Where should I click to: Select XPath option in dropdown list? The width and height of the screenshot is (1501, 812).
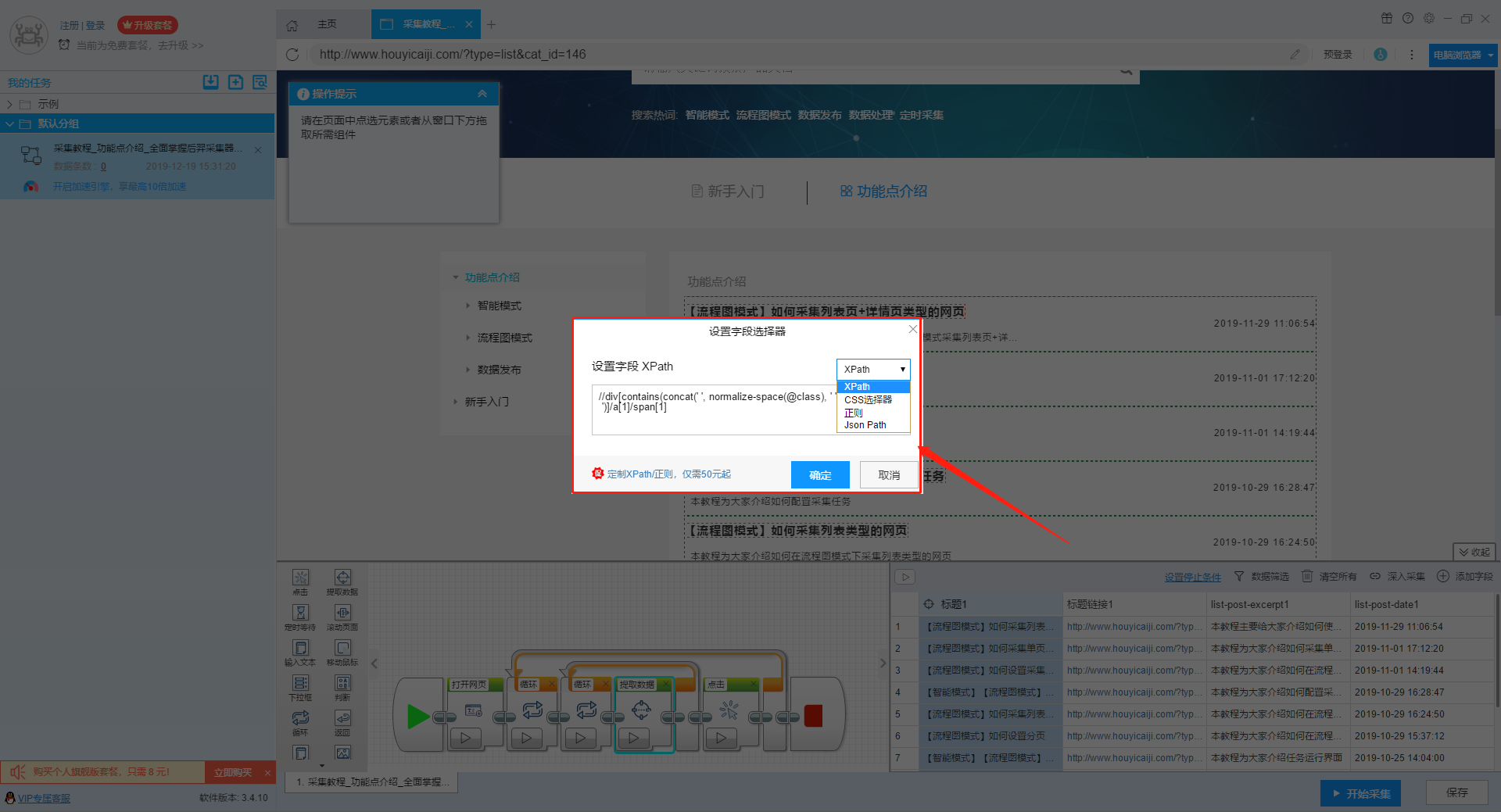click(873, 387)
